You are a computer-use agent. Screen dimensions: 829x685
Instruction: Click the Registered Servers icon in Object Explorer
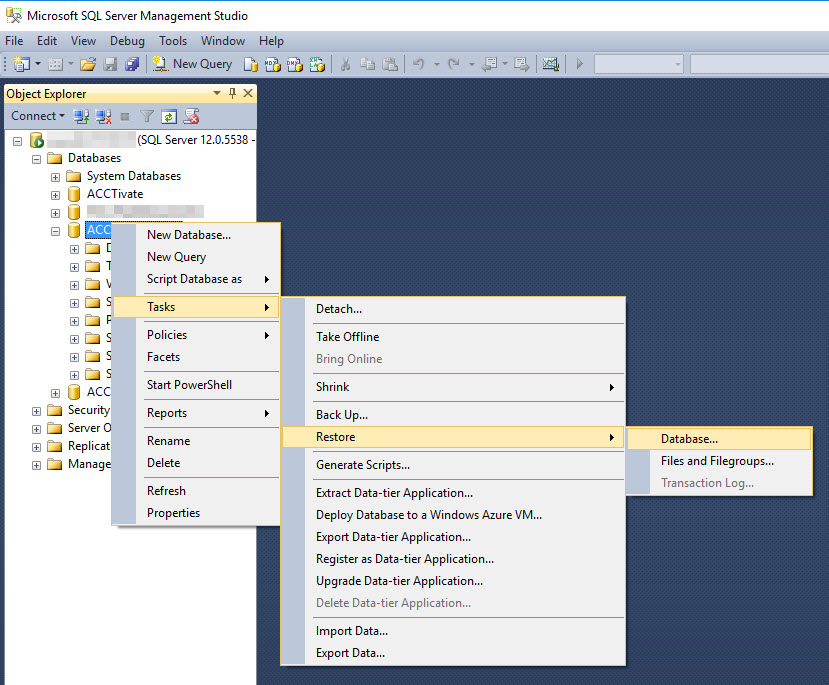(x=191, y=116)
